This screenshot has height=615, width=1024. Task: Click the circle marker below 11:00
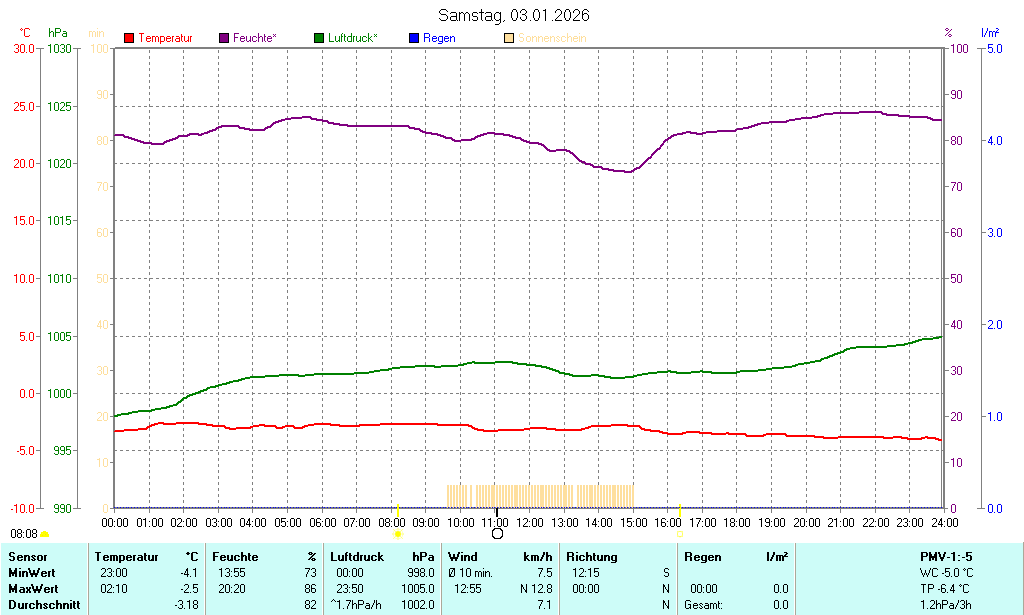(497, 534)
